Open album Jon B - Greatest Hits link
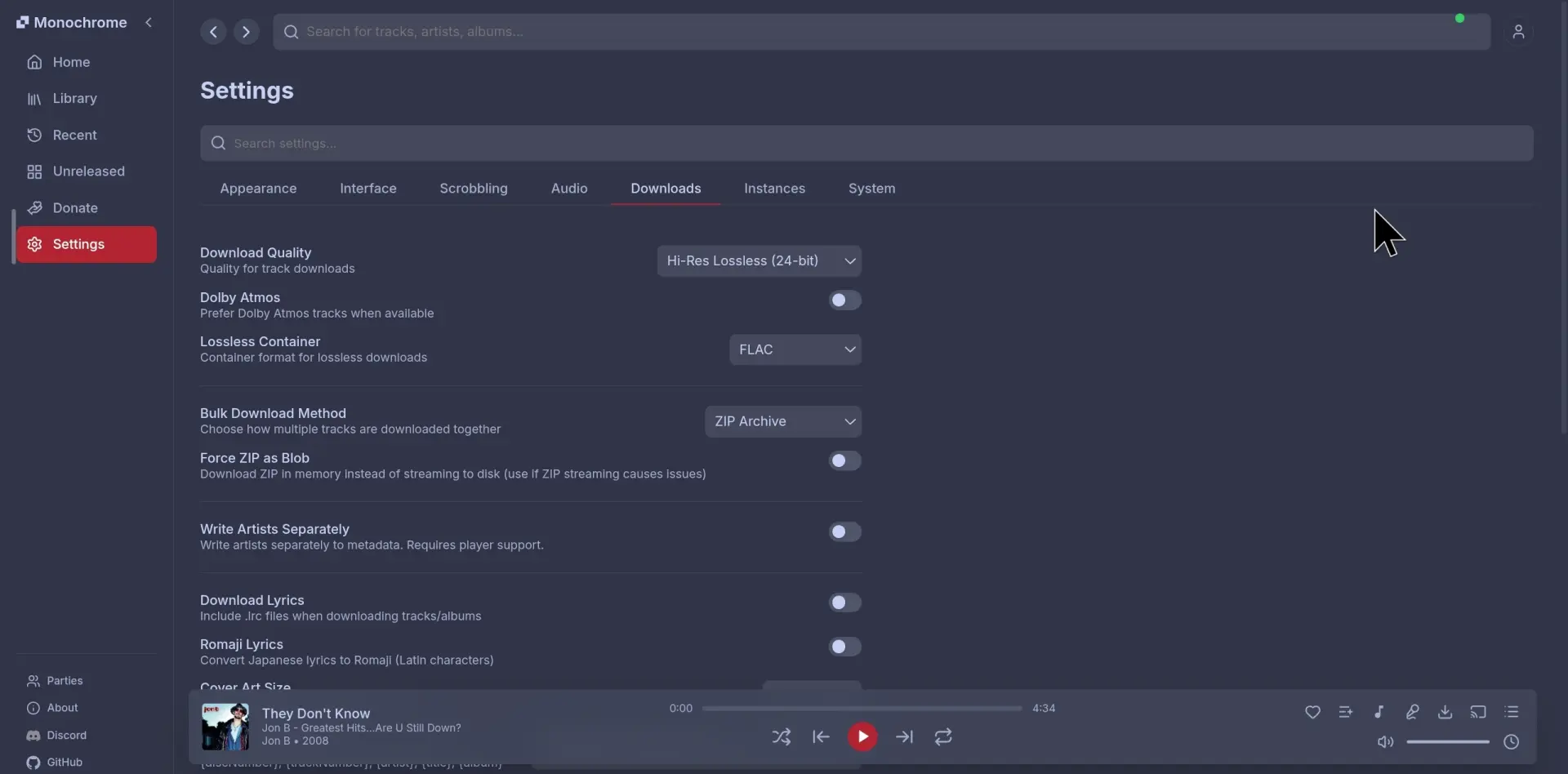1568x774 pixels. pyautogui.click(x=361, y=728)
